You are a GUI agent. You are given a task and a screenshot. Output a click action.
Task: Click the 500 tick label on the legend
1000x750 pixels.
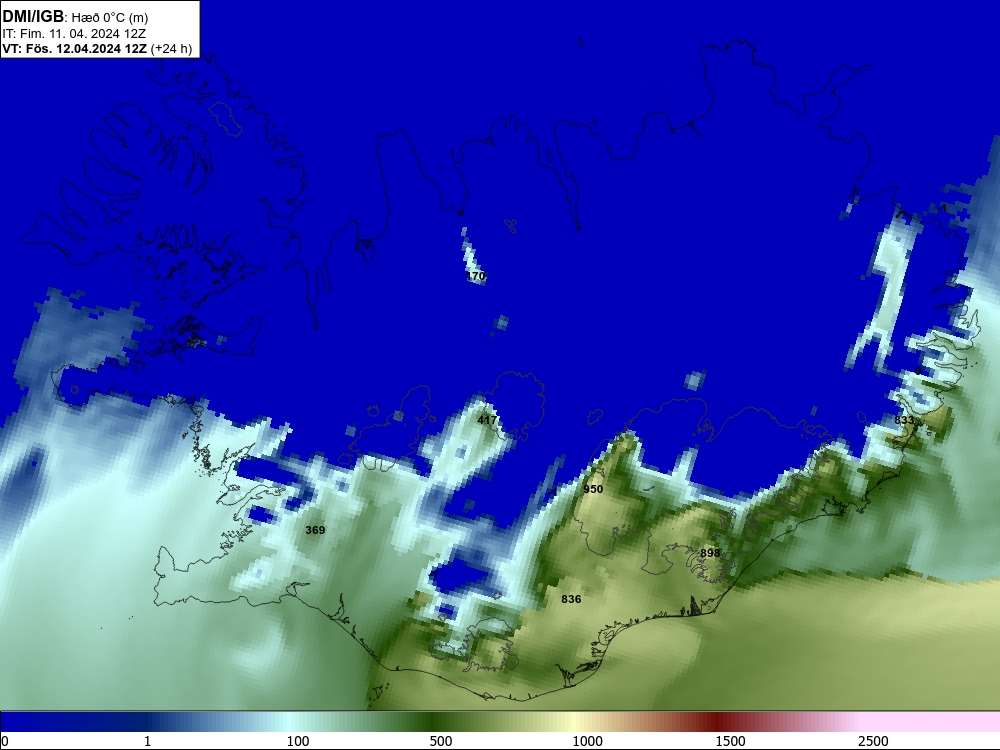[441, 741]
